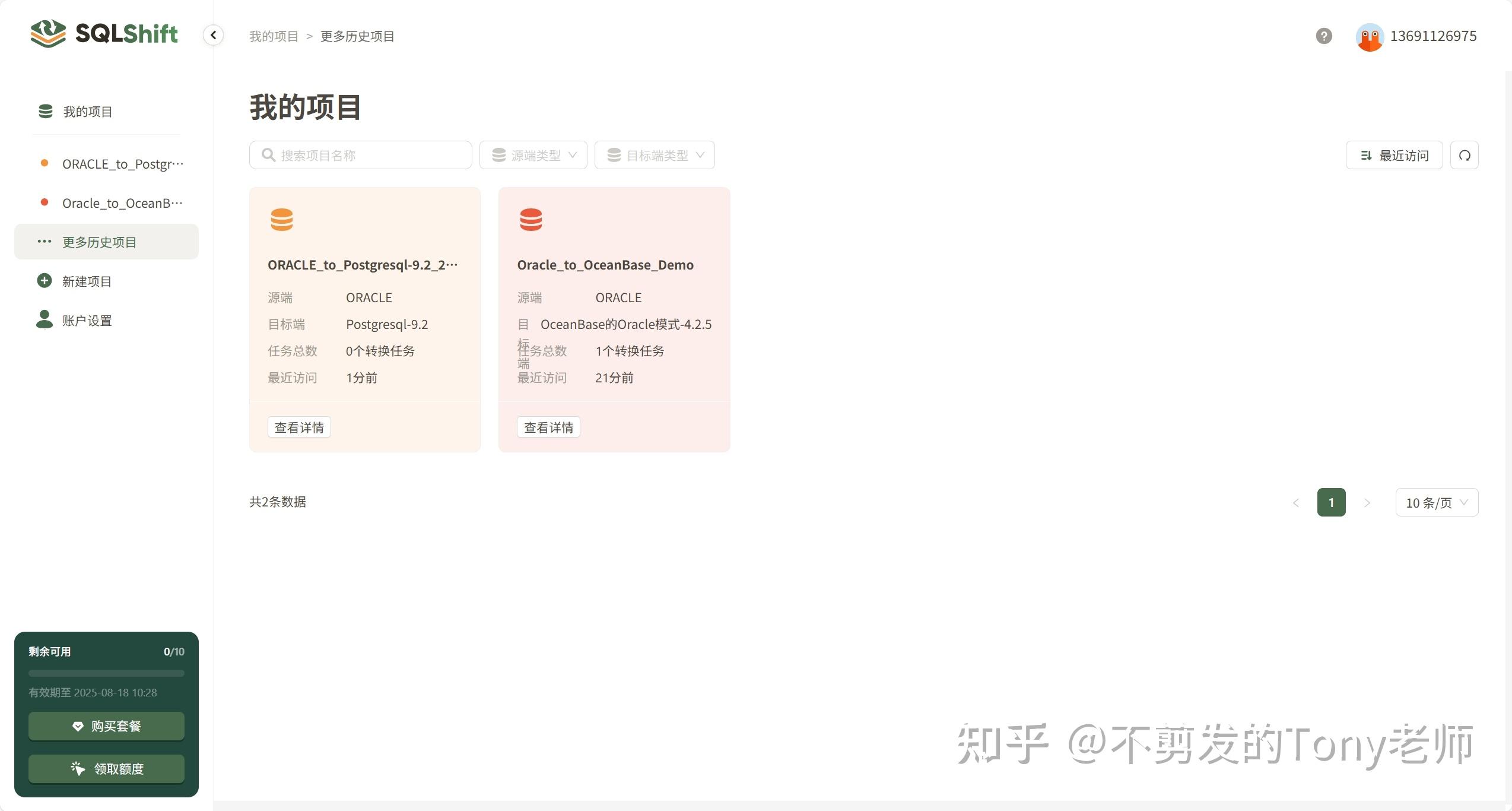Click the ellipsis icon beside 更多历史项目

[44, 241]
